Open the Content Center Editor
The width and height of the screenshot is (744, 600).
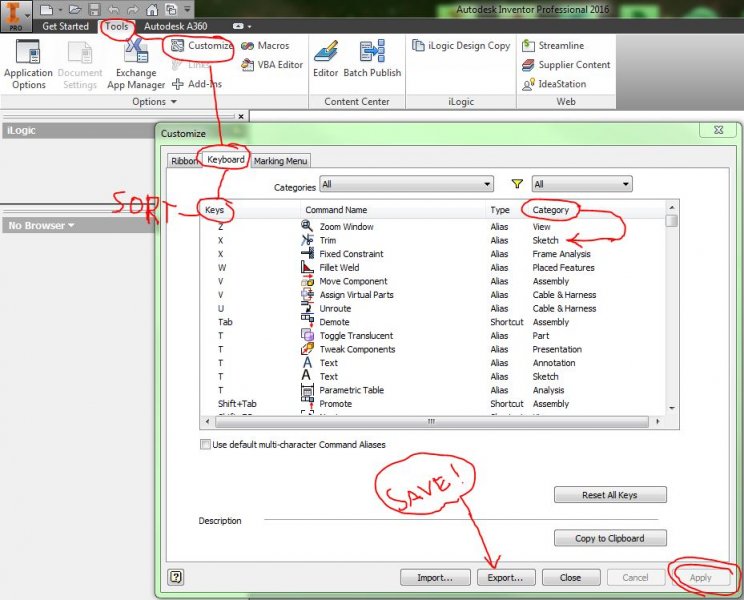point(326,59)
